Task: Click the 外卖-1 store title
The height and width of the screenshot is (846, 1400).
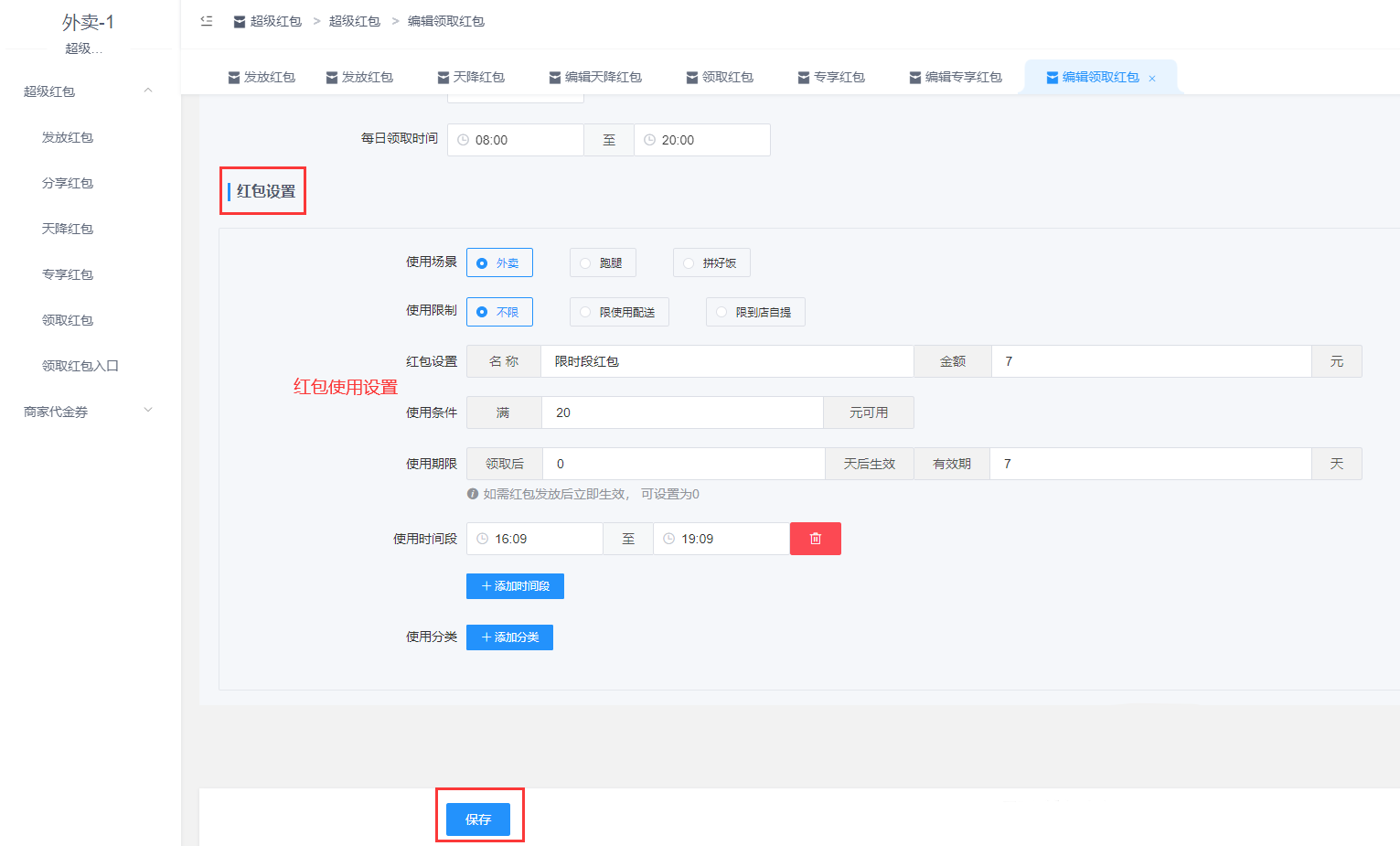Action: point(88,22)
